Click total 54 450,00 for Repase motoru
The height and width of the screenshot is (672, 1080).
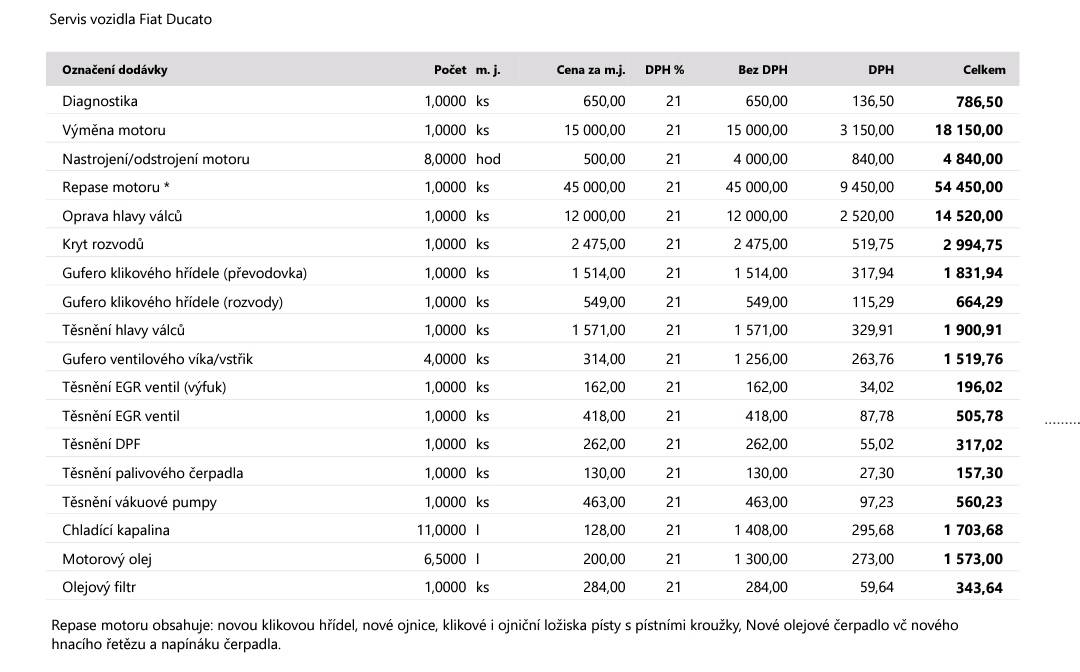pos(968,187)
